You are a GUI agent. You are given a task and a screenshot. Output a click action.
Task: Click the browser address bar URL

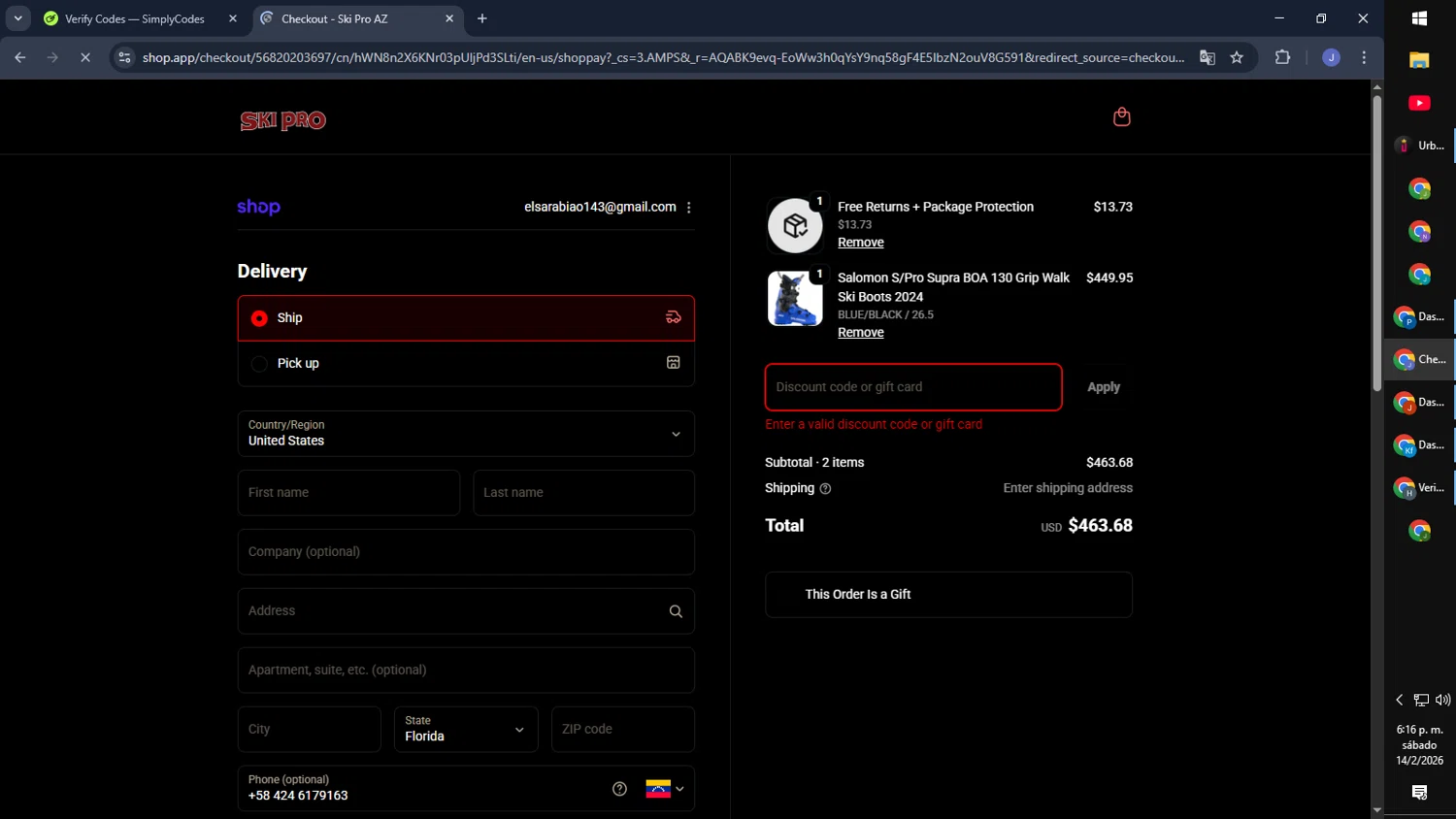click(663, 58)
